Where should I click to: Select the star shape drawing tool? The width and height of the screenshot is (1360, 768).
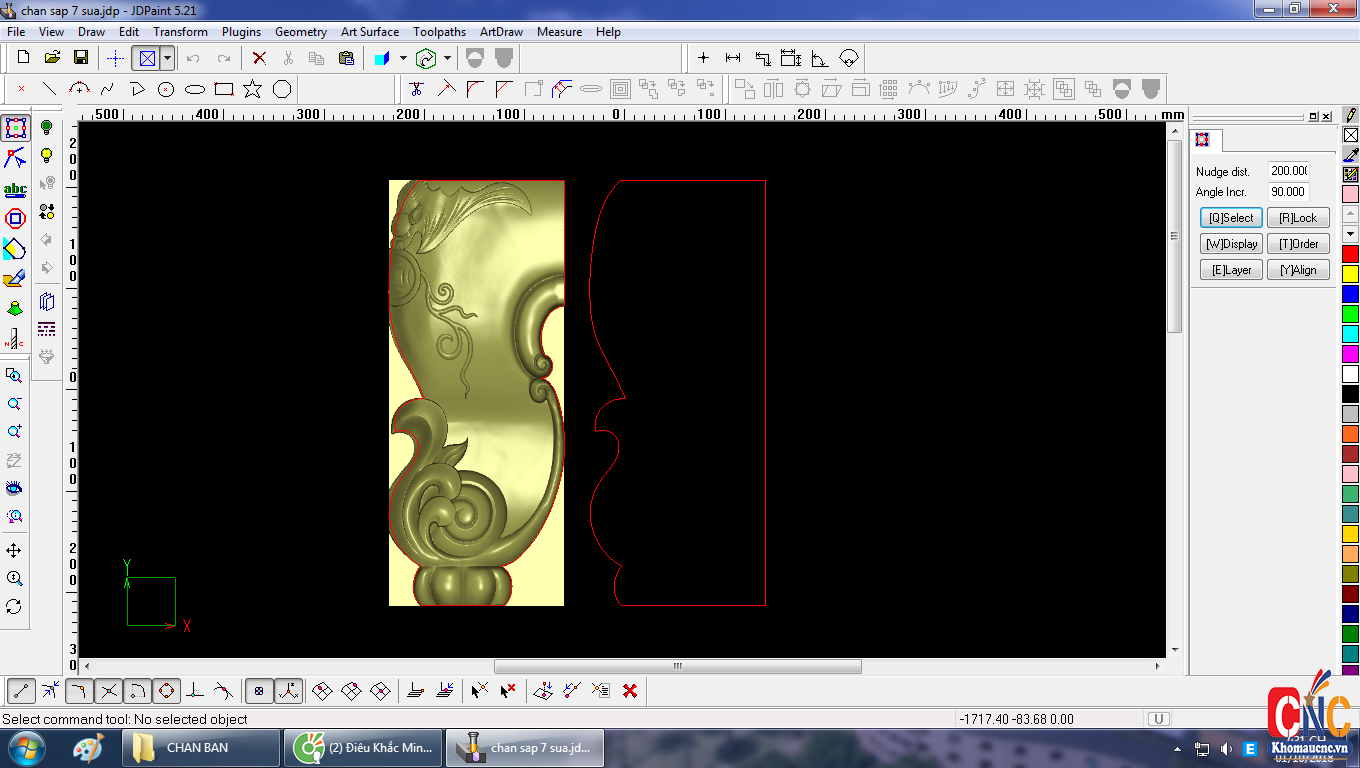tap(252, 89)
